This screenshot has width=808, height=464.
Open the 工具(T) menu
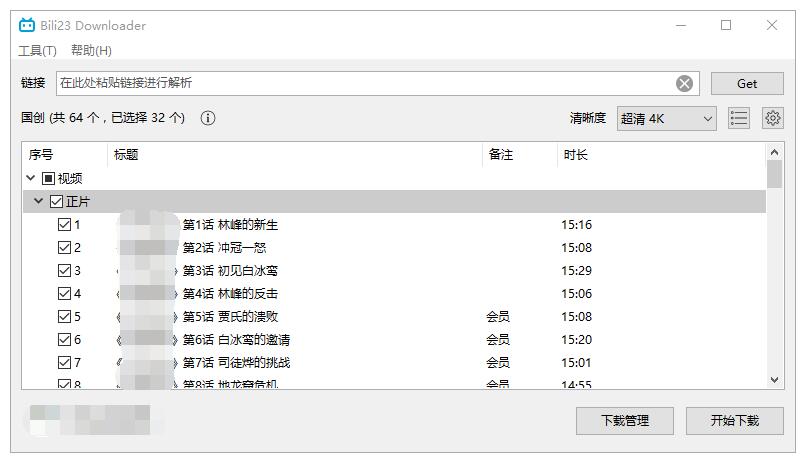[37, 51]
